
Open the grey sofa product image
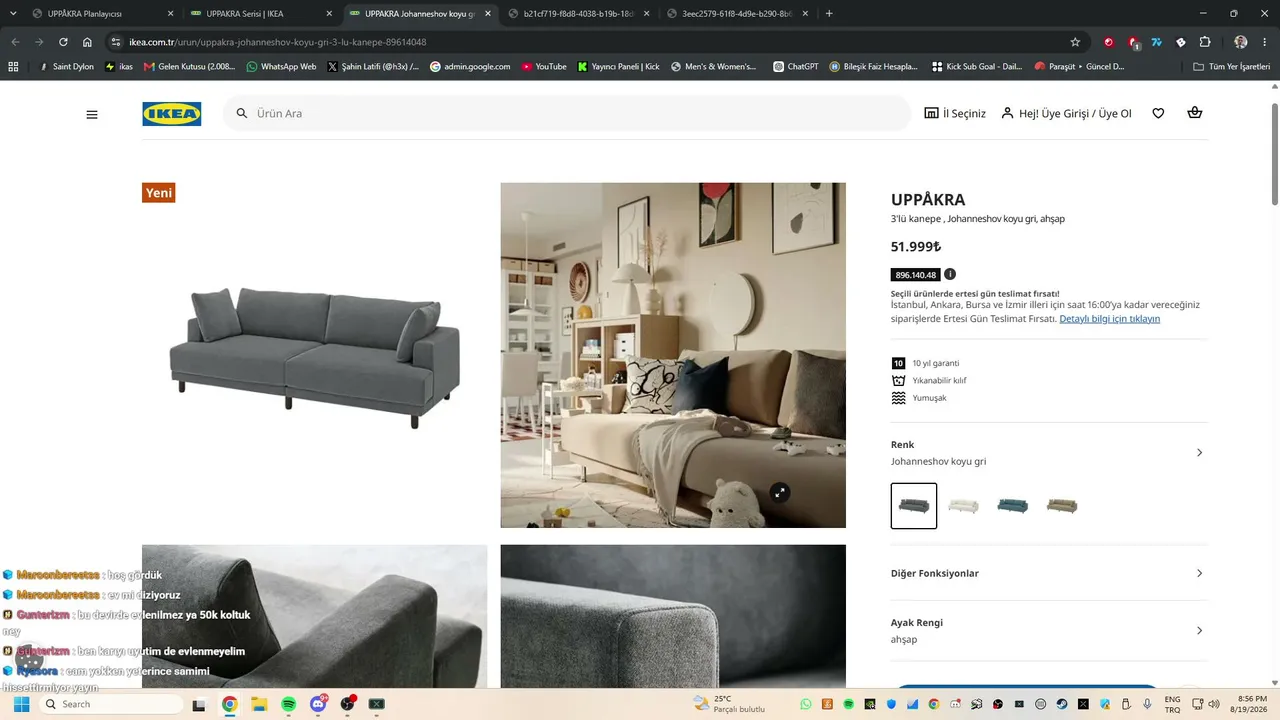tap(315, 355)
